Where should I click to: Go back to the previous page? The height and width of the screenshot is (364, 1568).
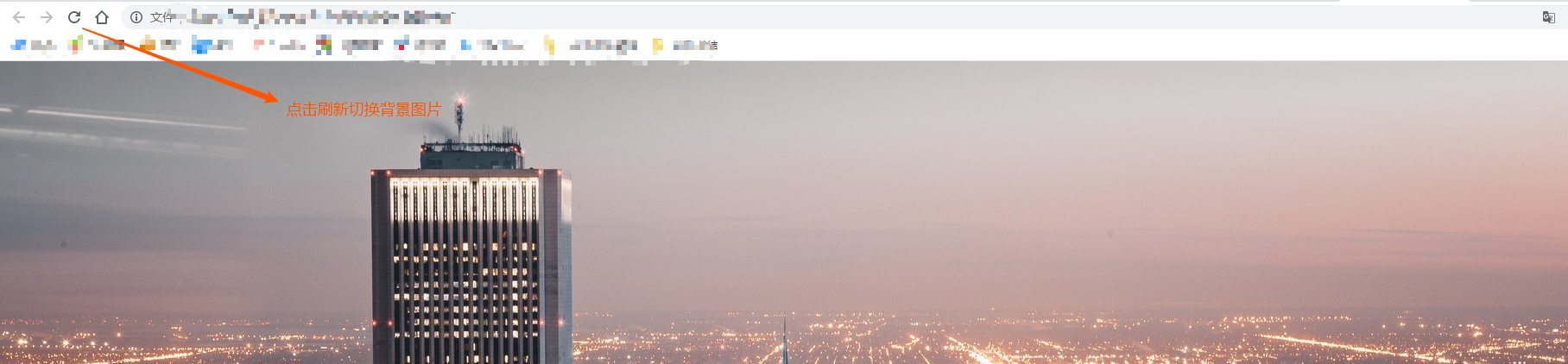pos(19,17)
